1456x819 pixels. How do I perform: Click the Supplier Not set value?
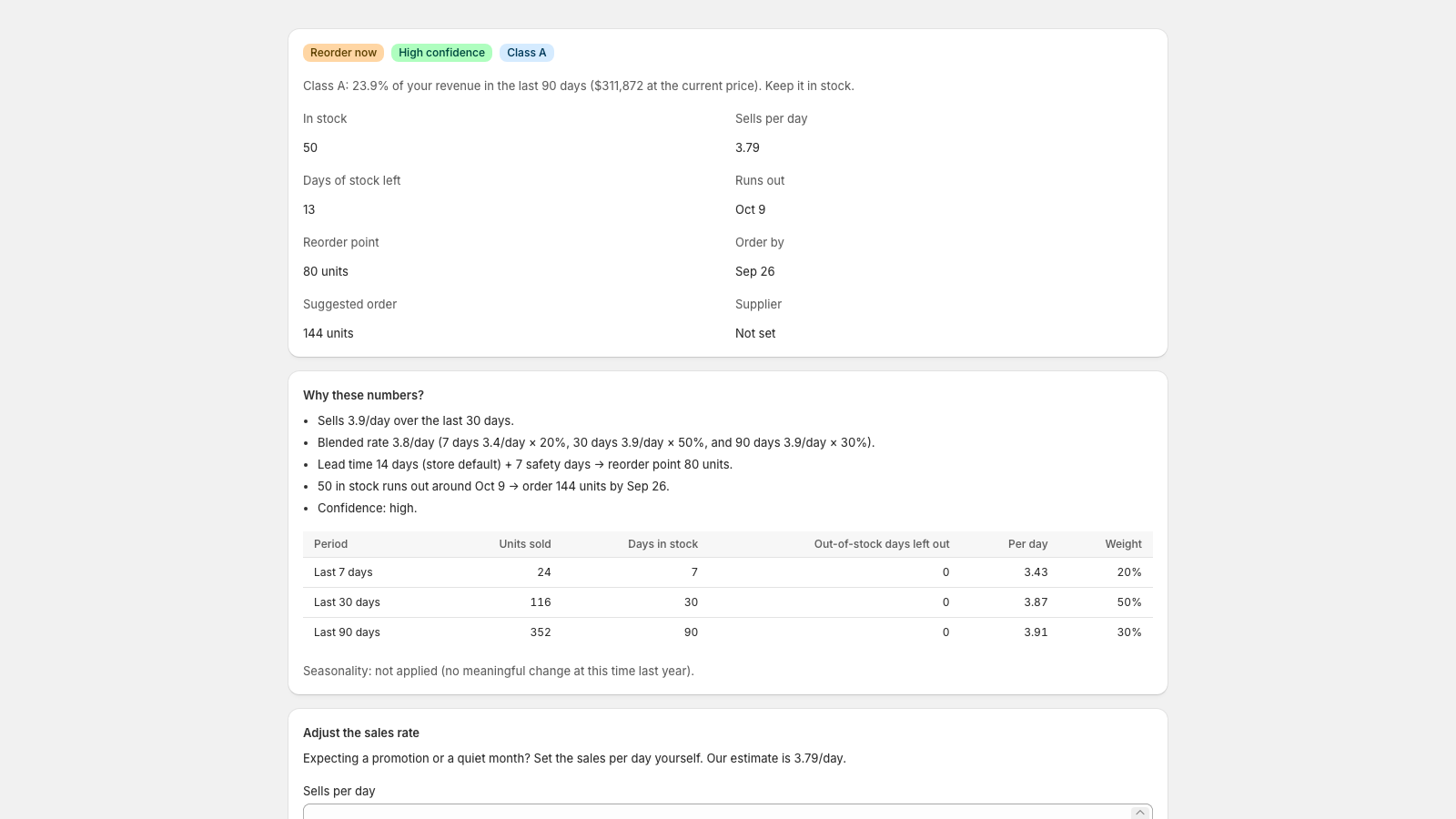pyautogui.click(x=755, y=333)
